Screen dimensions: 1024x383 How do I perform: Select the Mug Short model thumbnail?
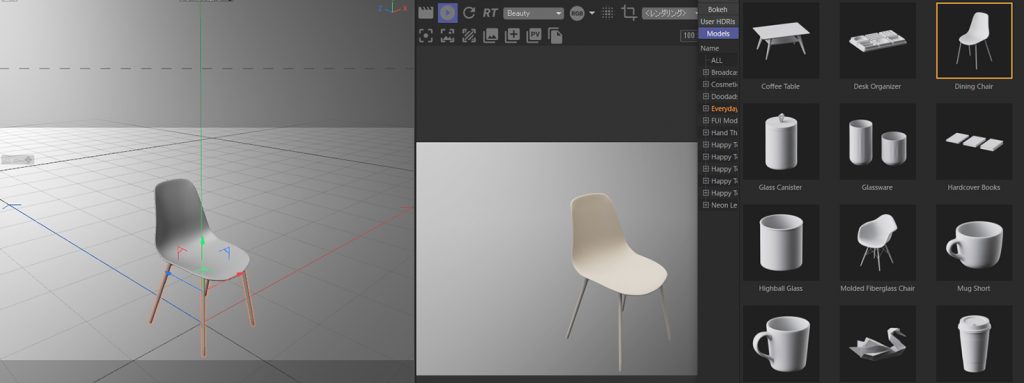pyautogui.click(x=974, y=242)
